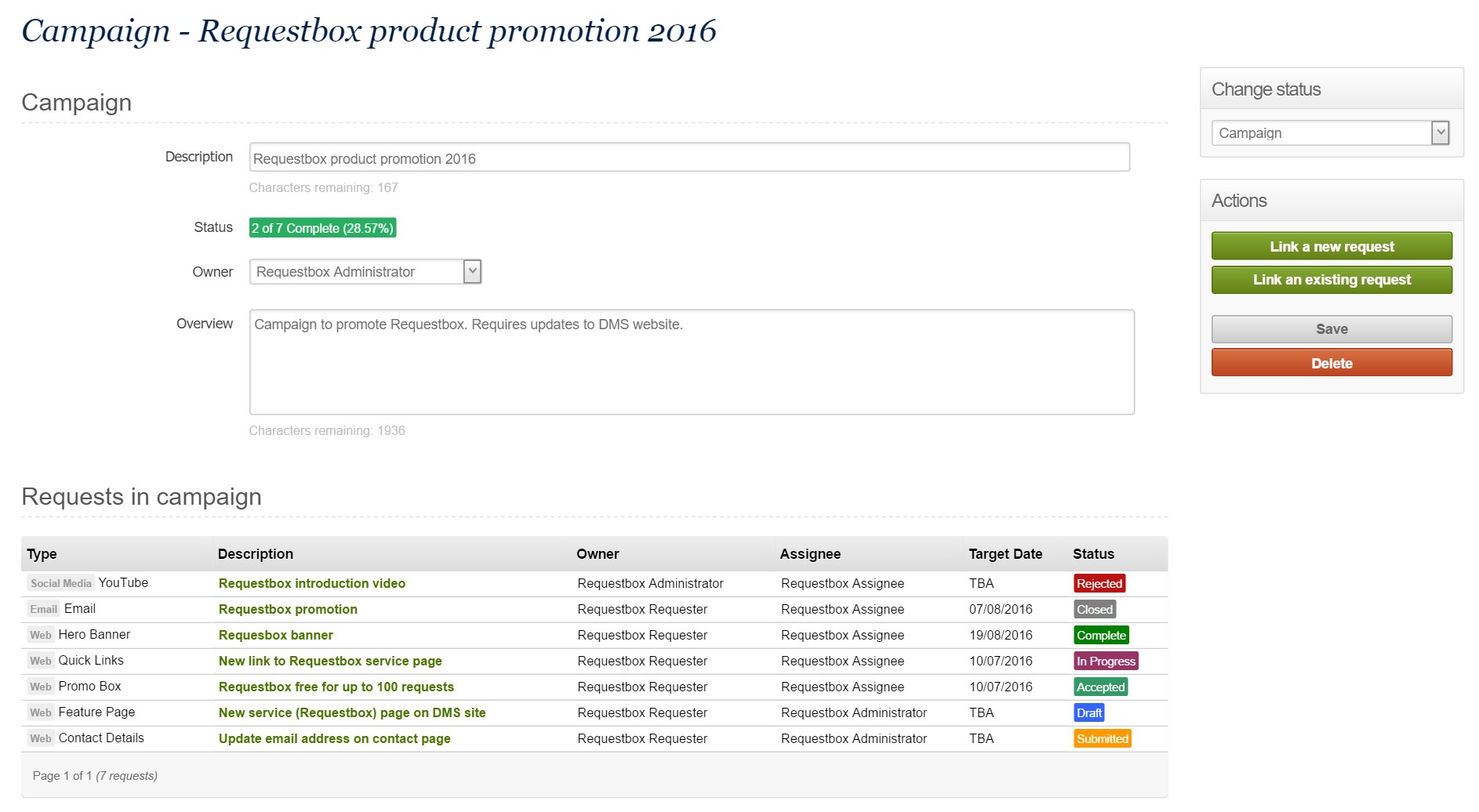The width and height of the screenshot is (1479, 812).
Task: Click the Submitted status badge
Action: pos(1102,739)
